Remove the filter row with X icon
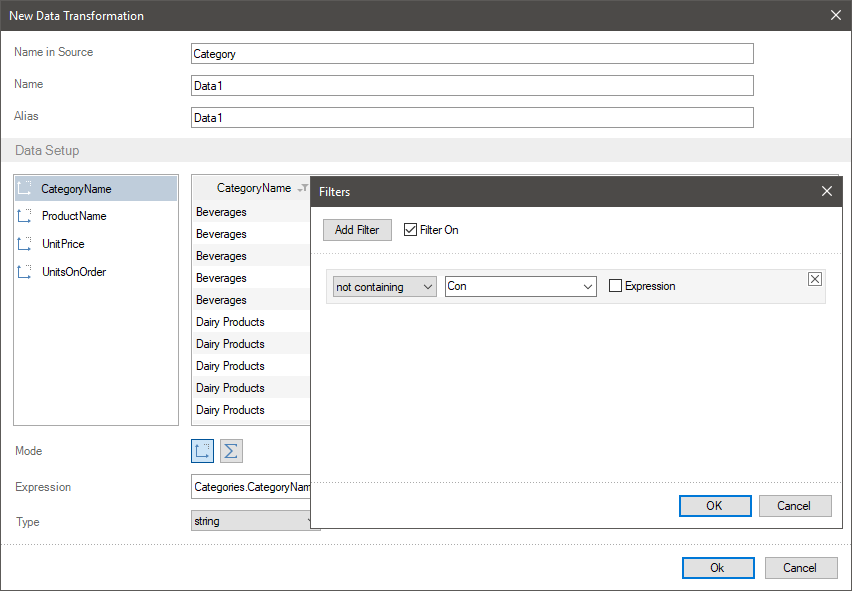This screenshot has width=852, height=591. pos(814,280)
